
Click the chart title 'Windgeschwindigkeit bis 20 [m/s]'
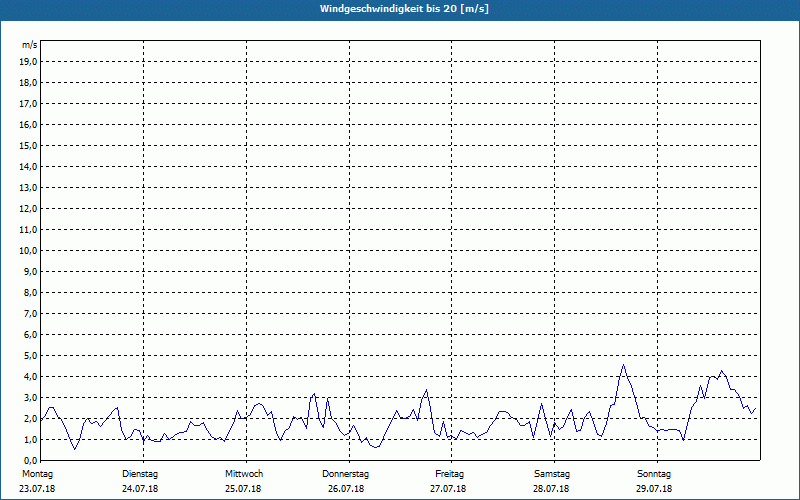click(404, 9)
